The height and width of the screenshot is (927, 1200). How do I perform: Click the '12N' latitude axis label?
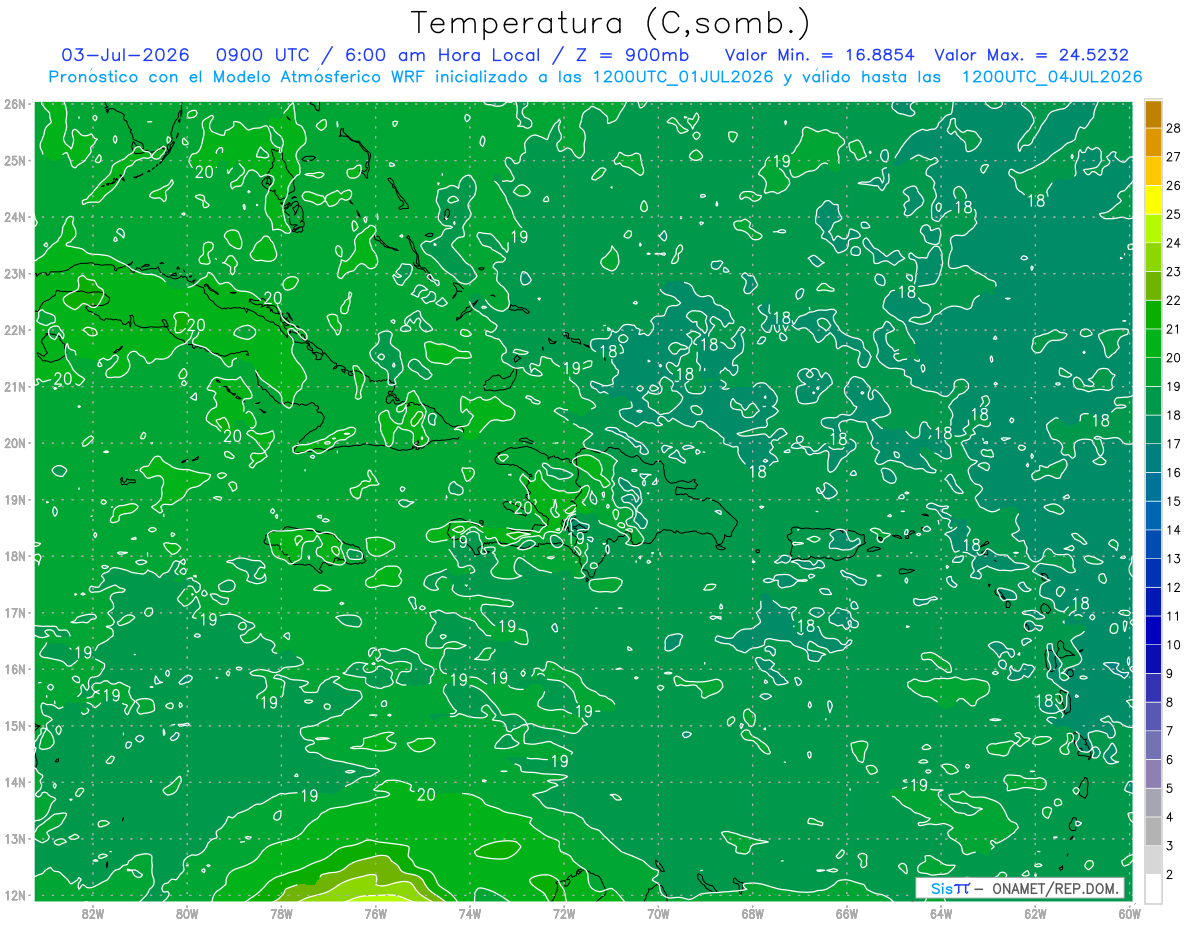(14, 895)
